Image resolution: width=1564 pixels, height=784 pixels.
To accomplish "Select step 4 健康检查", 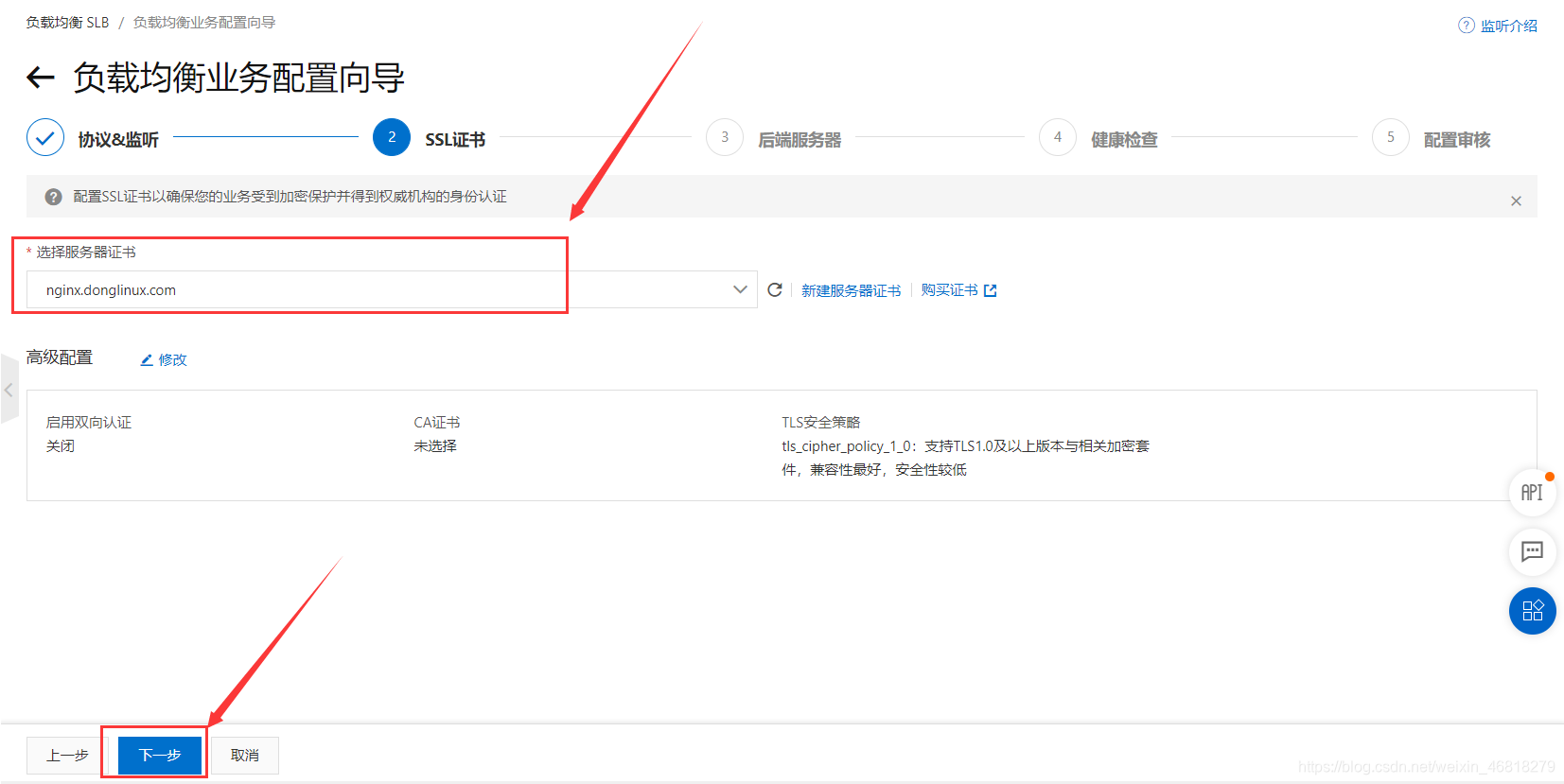I will pyautogui.click(x=1098, y=138).
